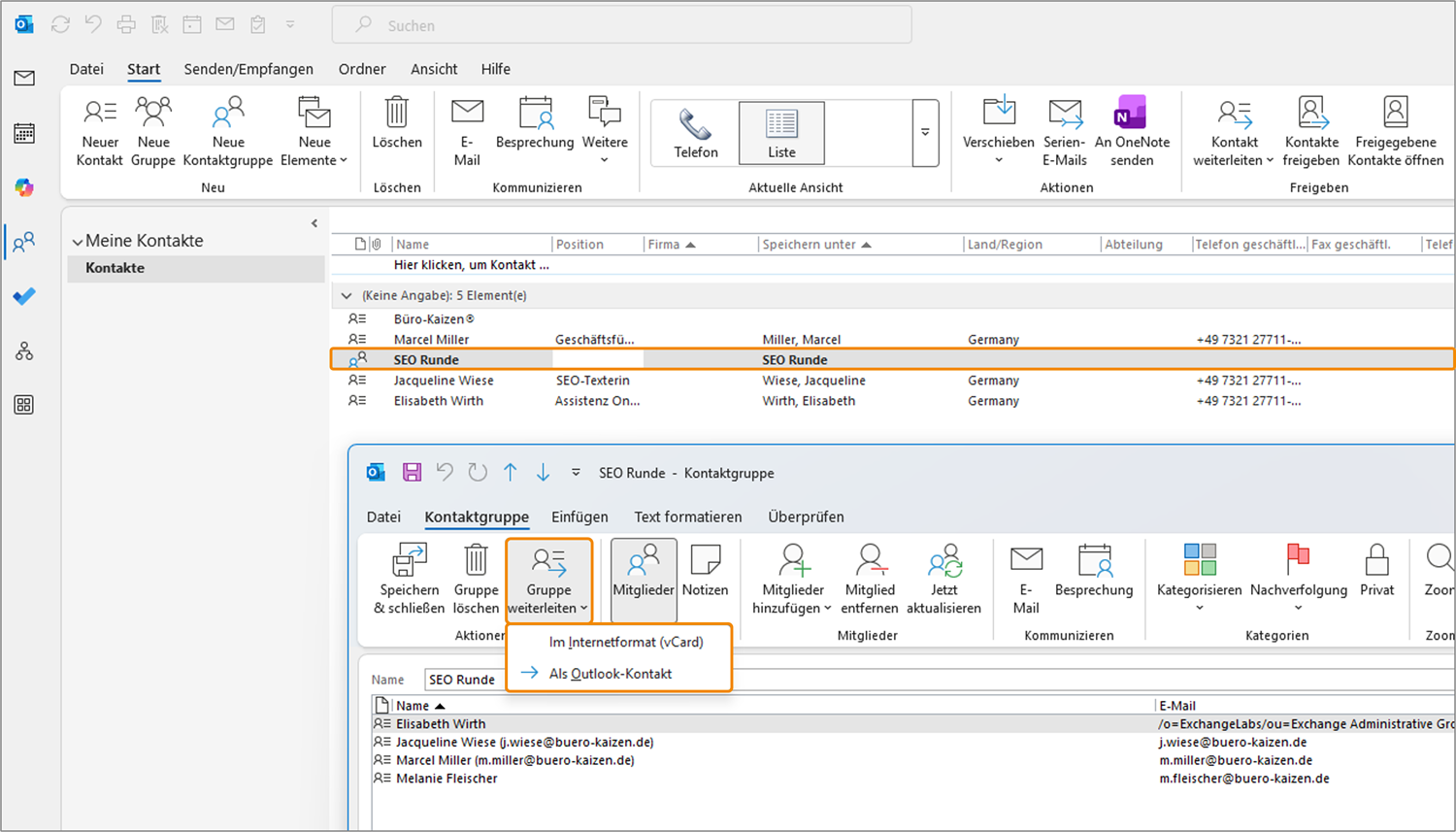Sort by the Firma column header
This screenshot has height=832, width=1456.
[x=700, y=245]
